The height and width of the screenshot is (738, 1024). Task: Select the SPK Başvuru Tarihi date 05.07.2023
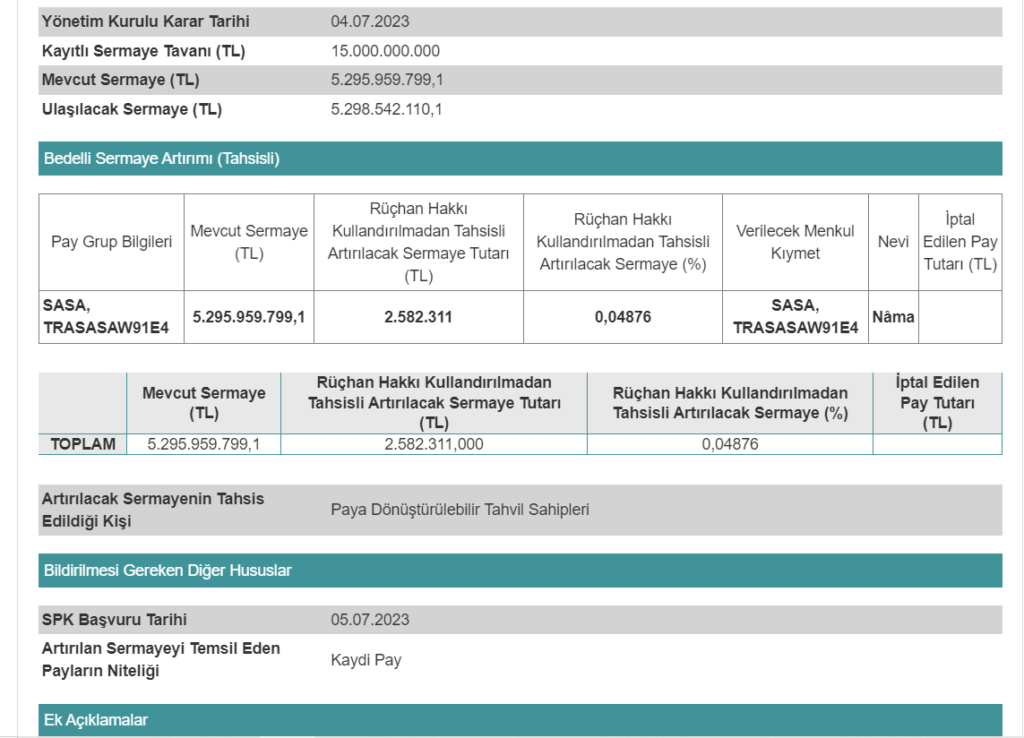coord(370,620)
